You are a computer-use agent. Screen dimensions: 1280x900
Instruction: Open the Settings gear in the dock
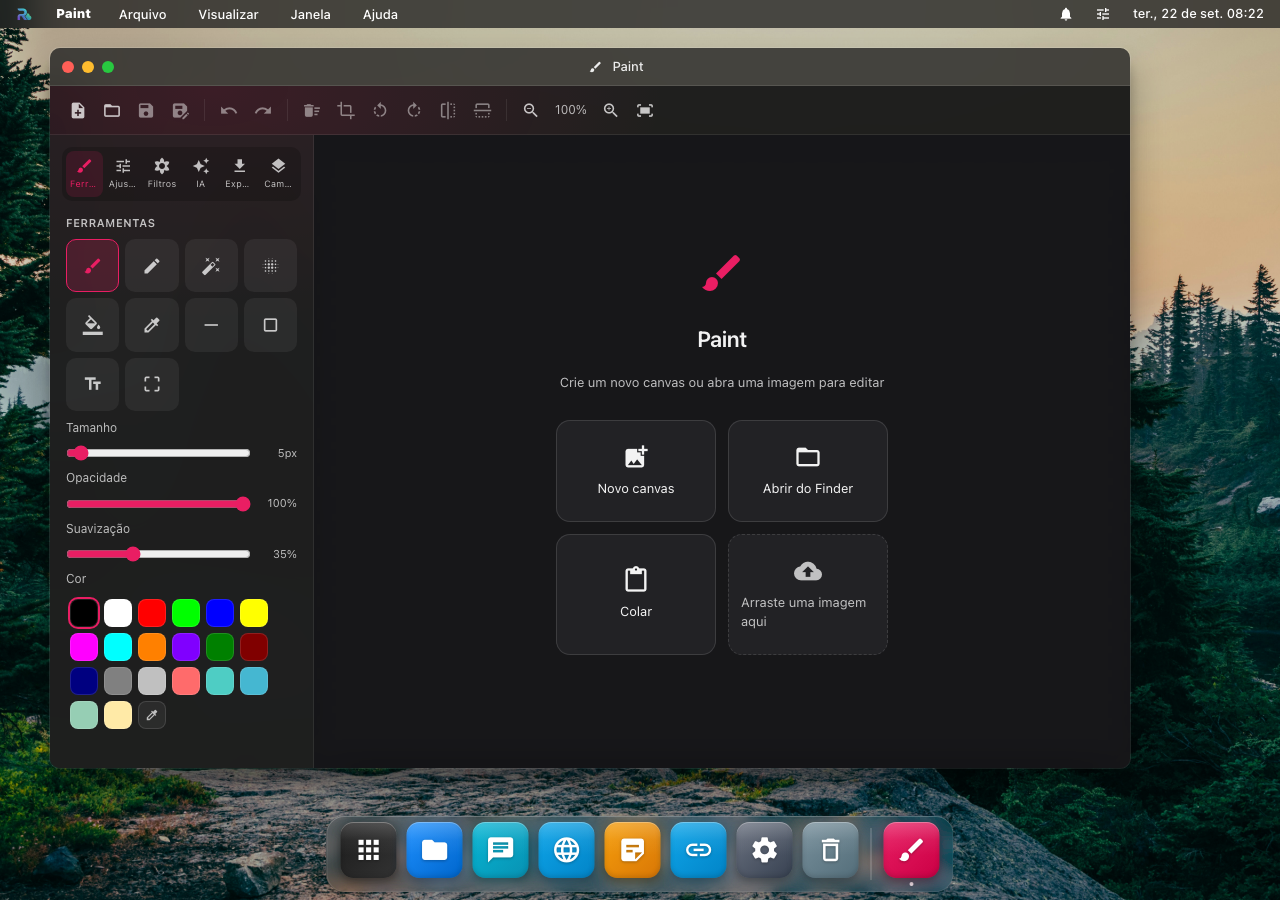764,850
